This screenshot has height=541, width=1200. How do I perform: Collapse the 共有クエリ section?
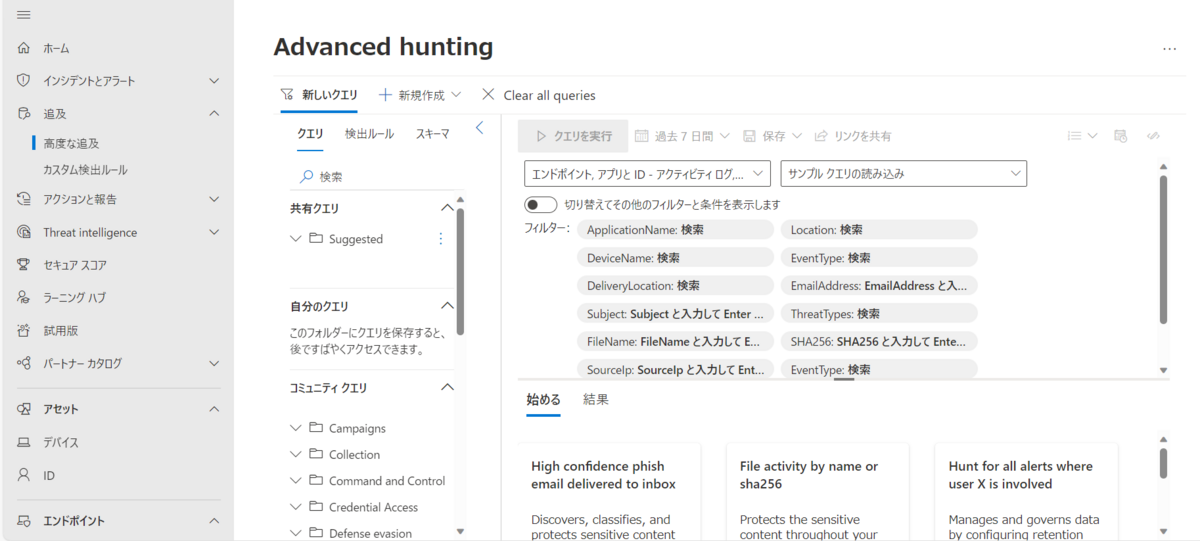pos(447,208)
